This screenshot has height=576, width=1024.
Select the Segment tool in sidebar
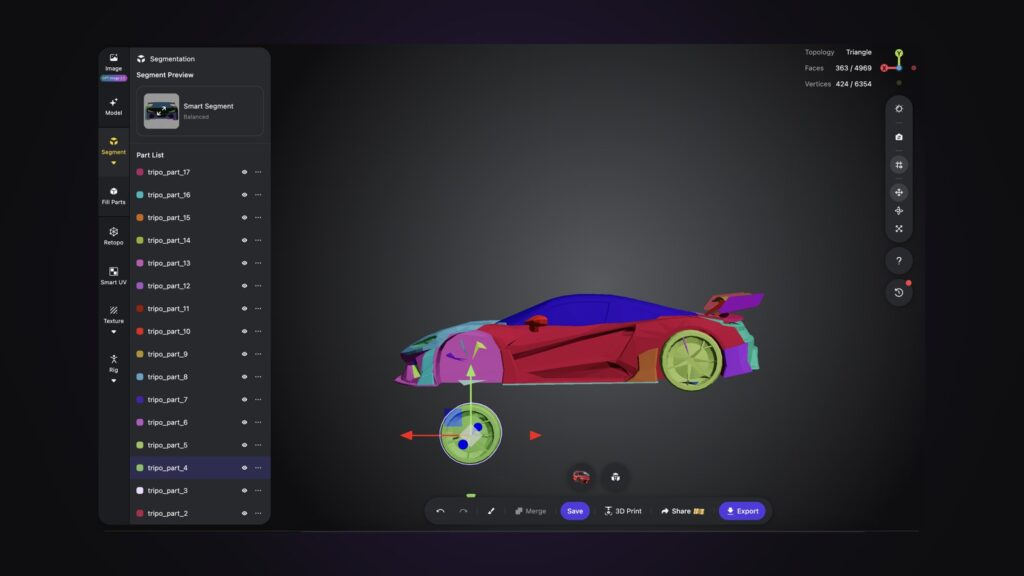(x=114, y=145)
